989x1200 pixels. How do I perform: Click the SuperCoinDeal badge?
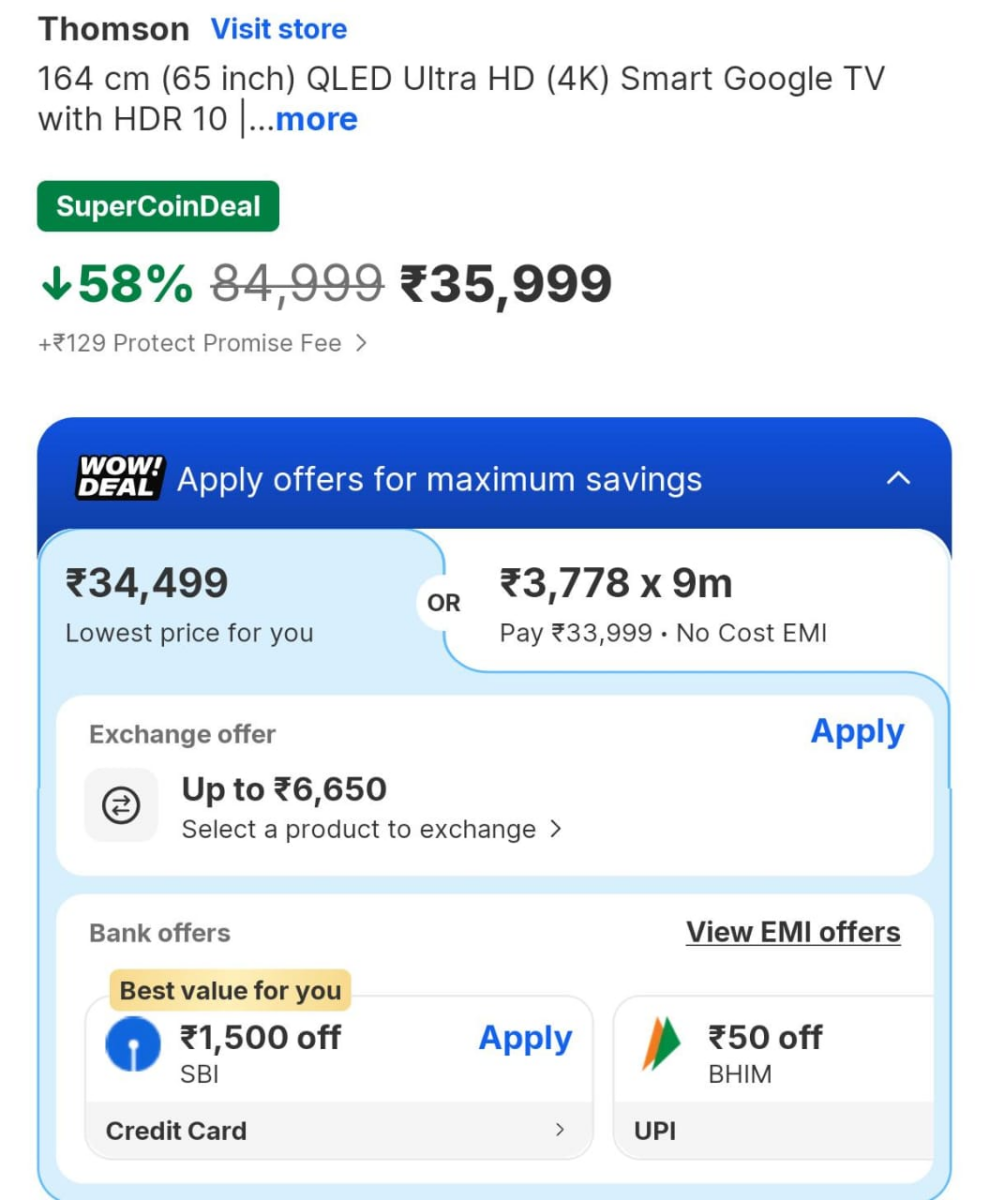(157, 207)
